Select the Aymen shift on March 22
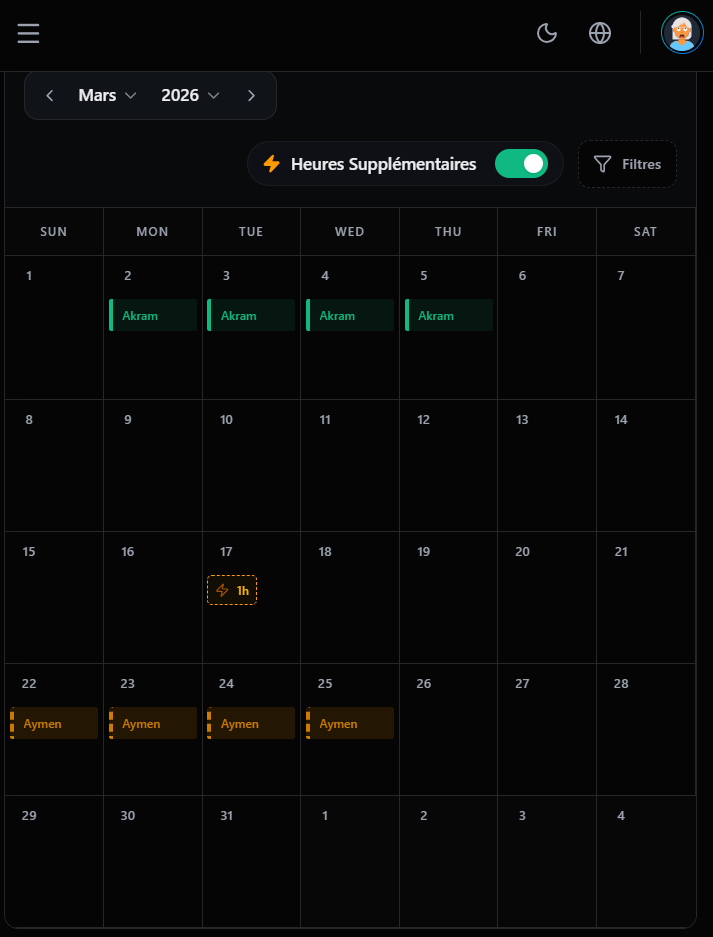The image size is (713, 937). pyautogui.click(x=53, y=722)
